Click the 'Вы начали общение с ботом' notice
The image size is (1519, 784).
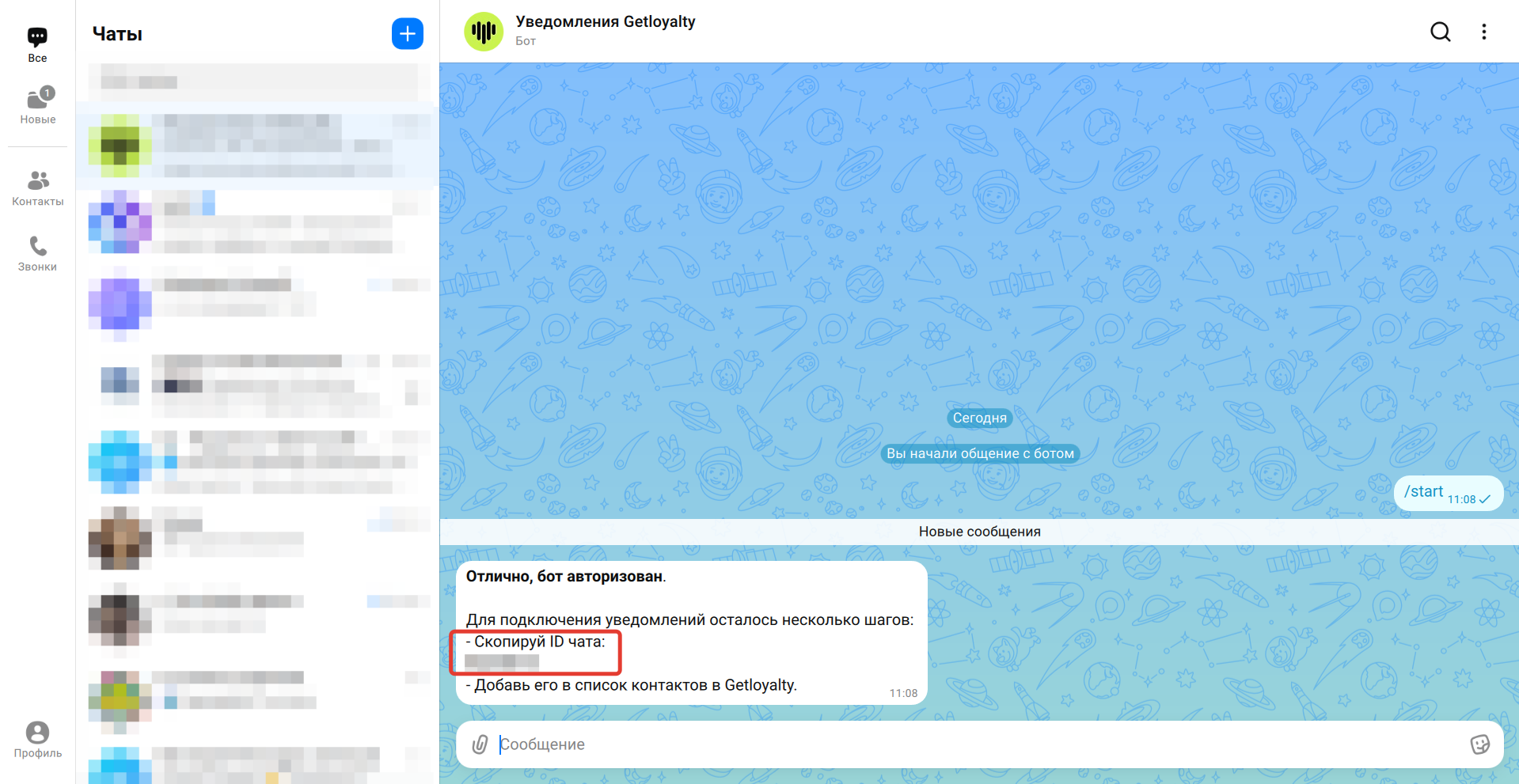point(980,453)
